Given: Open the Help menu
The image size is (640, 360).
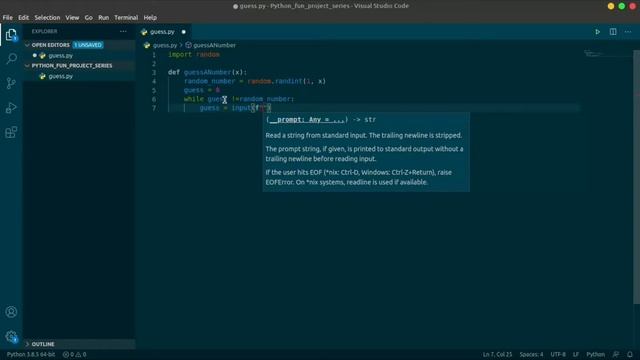Looking at the screenshot, I should [150, 18].
